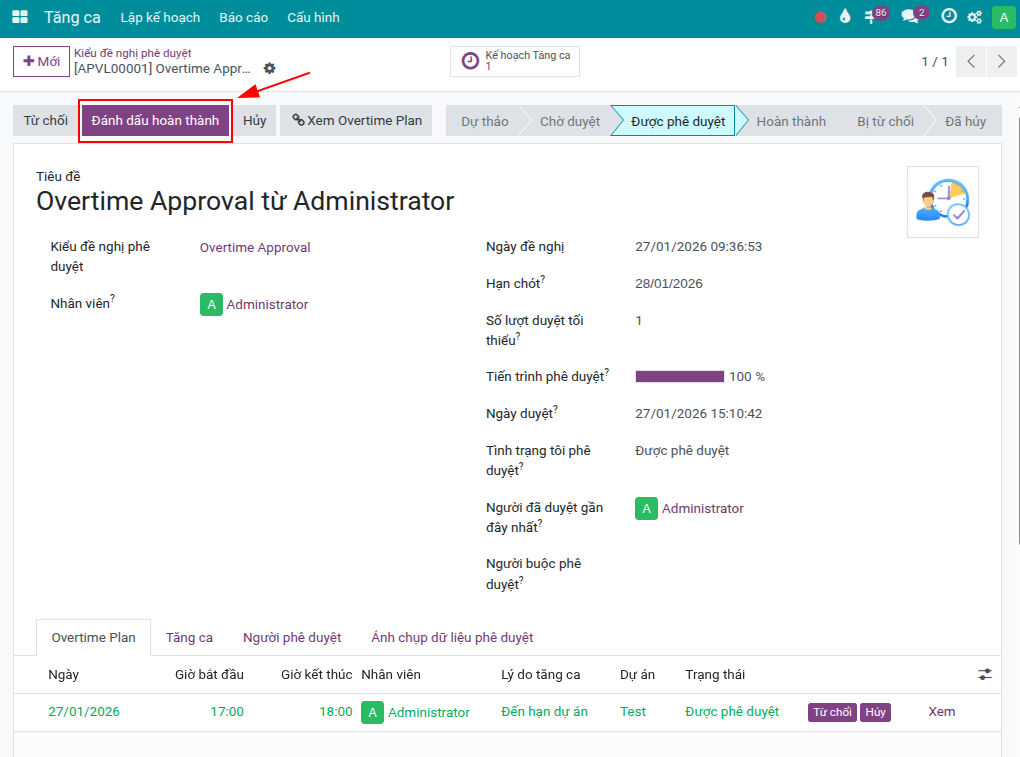Click the red recording dot icon
1020x757 pixels.
click(x=820, y=17)
